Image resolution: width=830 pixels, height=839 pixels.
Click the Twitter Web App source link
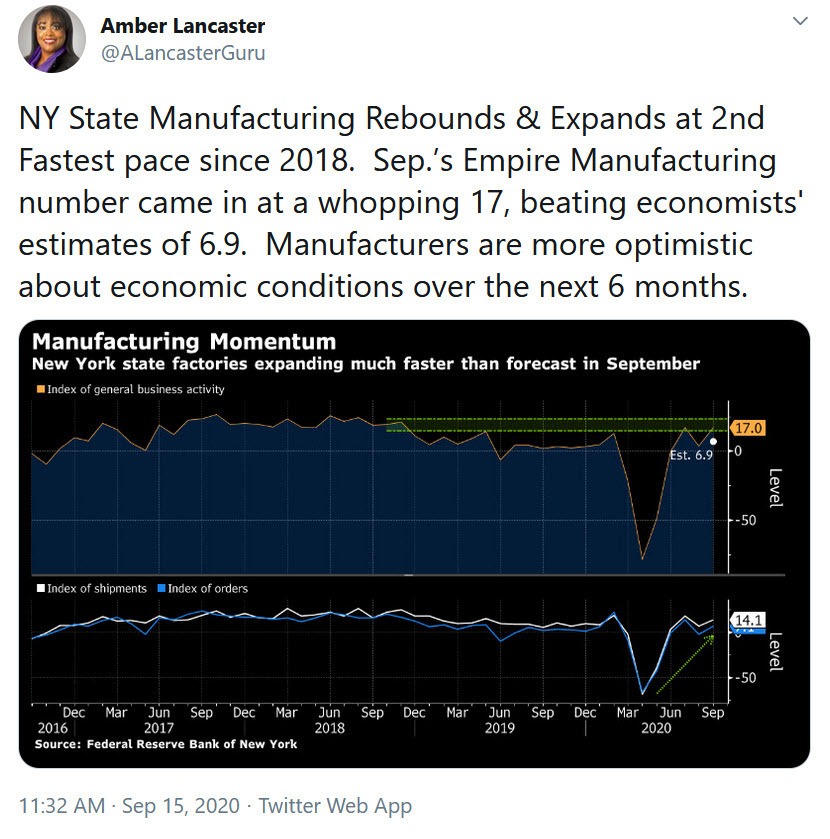335,805
